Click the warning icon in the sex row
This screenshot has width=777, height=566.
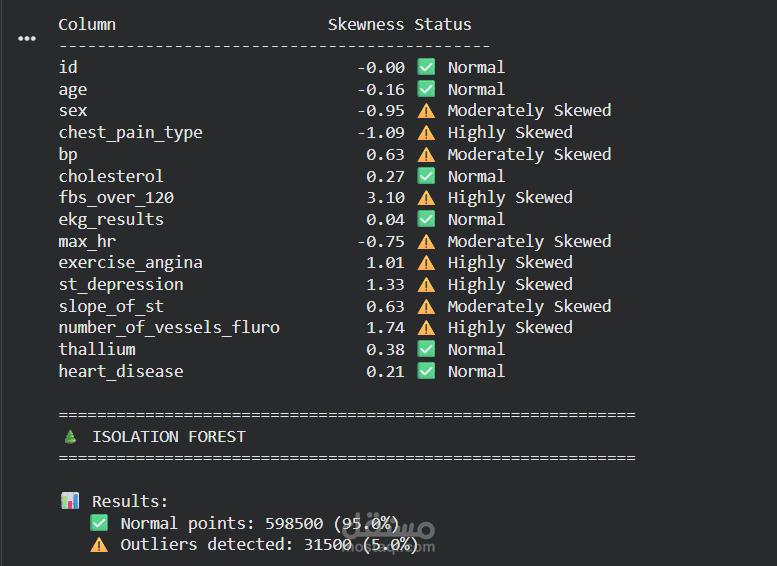pos(426,111)
